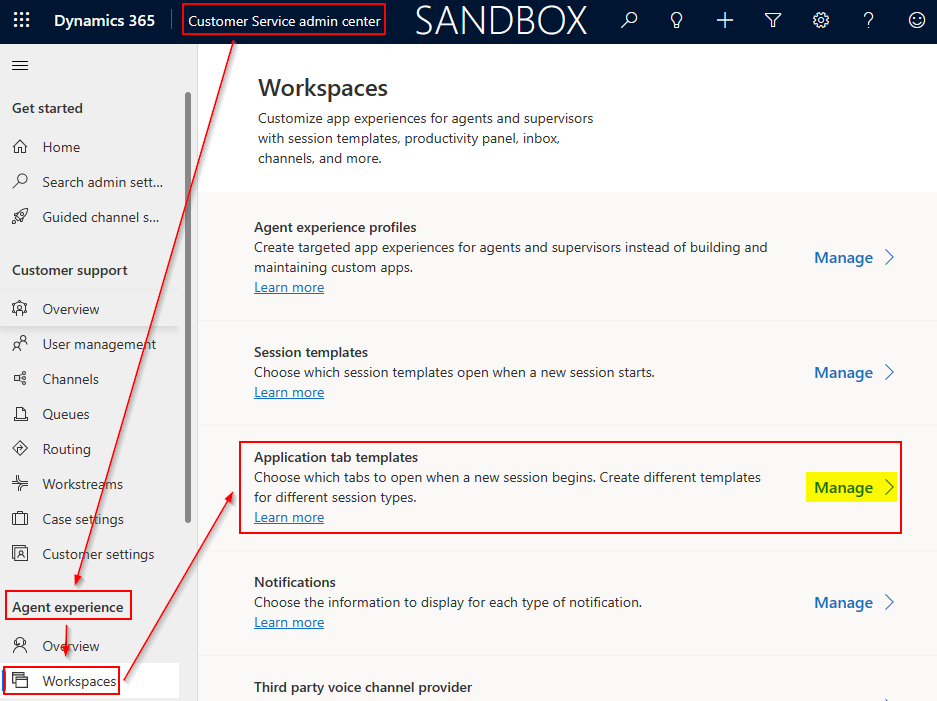Click Learn more under Notifications
Viewport: 937px width, 701px height.
click(289, 623)
